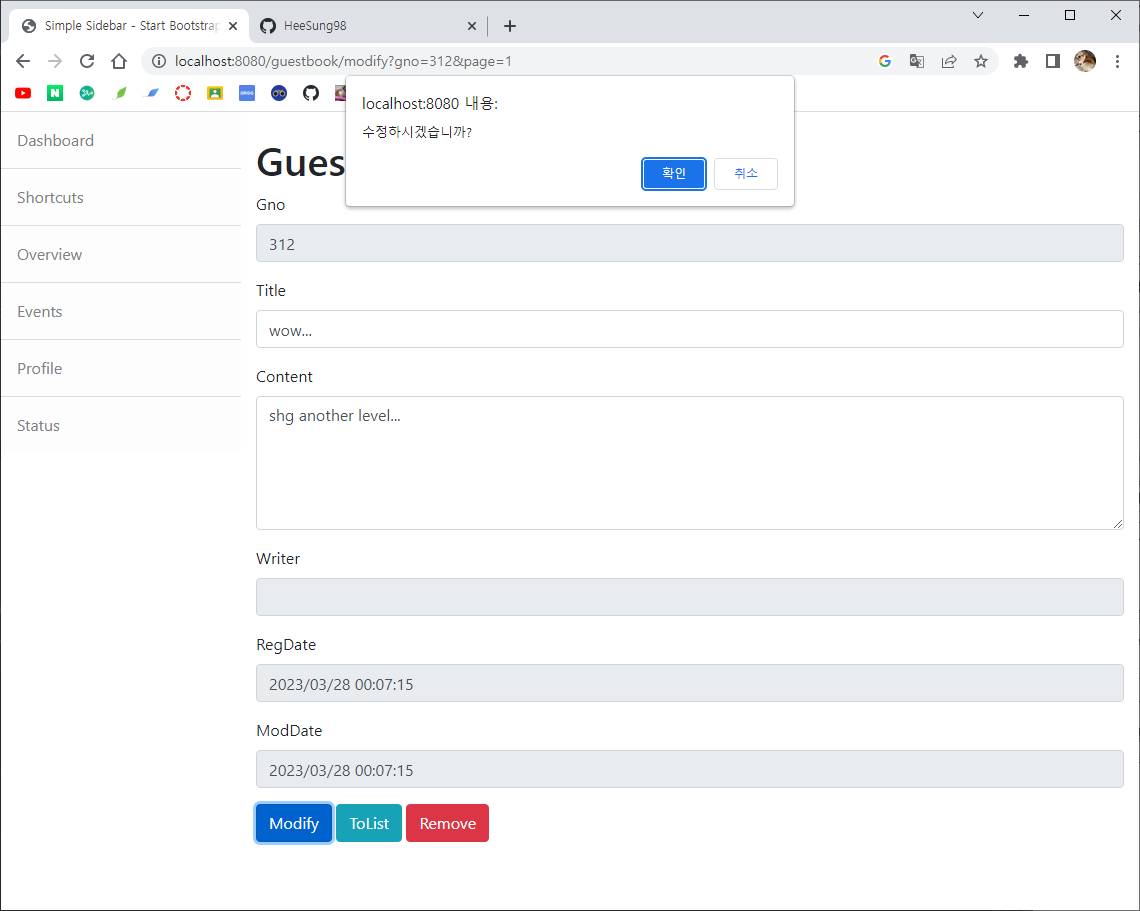Image resolution: width=1140 pixels, height=911 pixels.
Task: Open the tab search dropdown arrow
Action: [978, 15]
